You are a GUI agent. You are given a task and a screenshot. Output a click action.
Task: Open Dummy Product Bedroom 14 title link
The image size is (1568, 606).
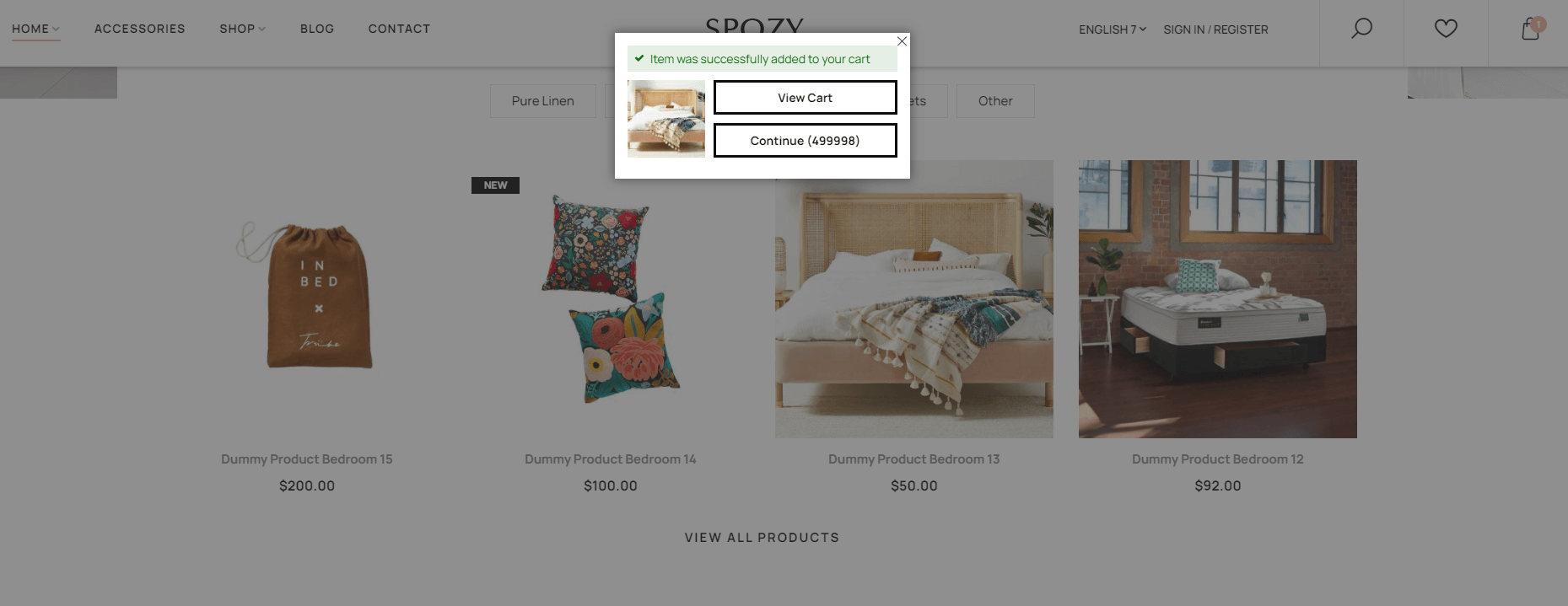click(611, 459)
